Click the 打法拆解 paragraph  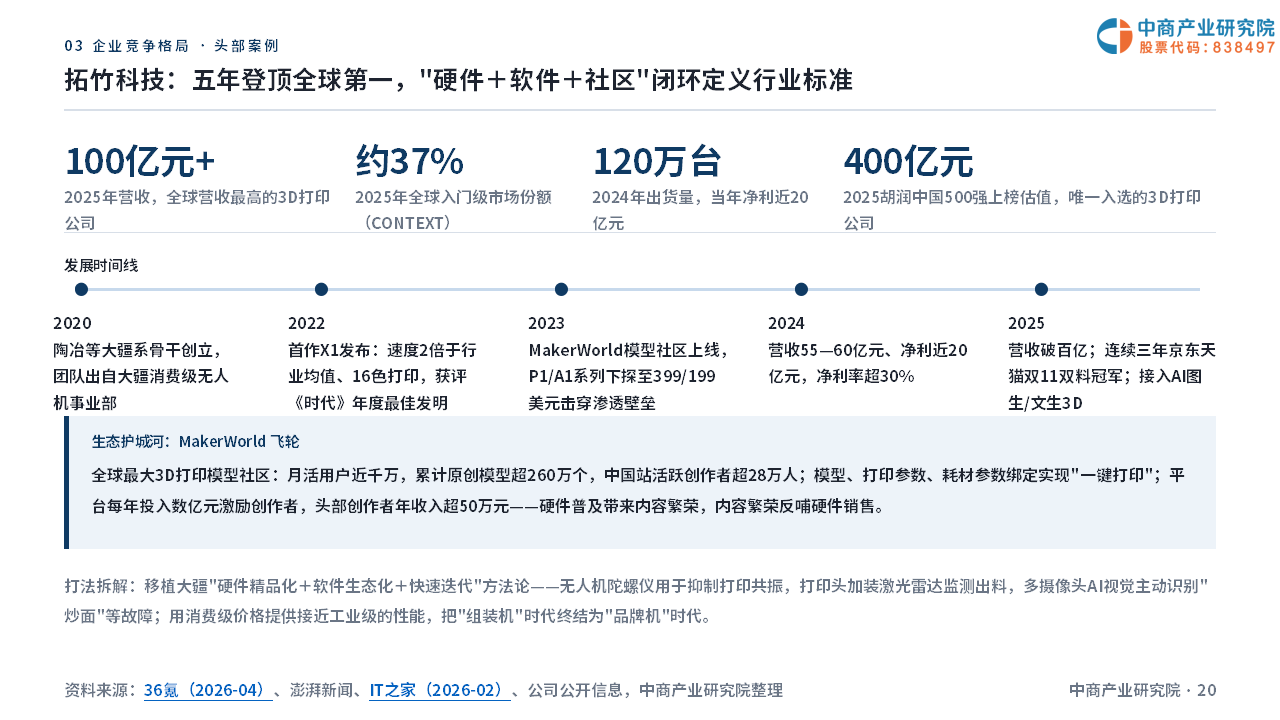[x=637, y=600]
